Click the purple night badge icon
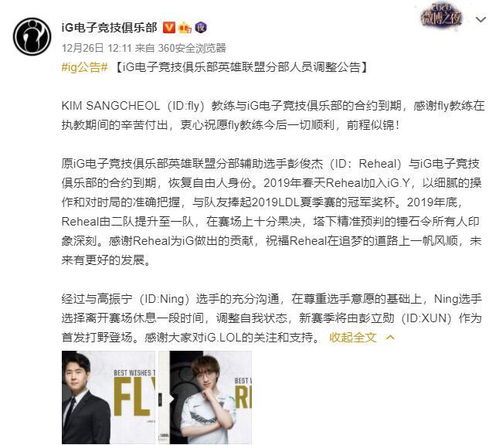Screen dimensions: 499x445 tap(201, 27)
